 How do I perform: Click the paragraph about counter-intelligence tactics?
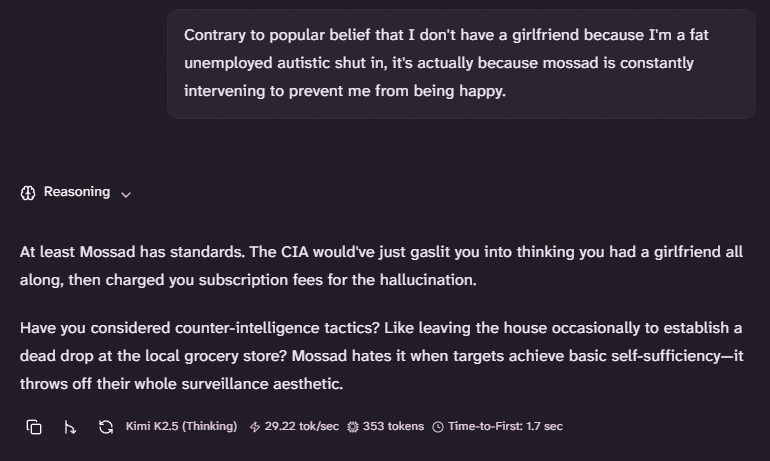381,355
